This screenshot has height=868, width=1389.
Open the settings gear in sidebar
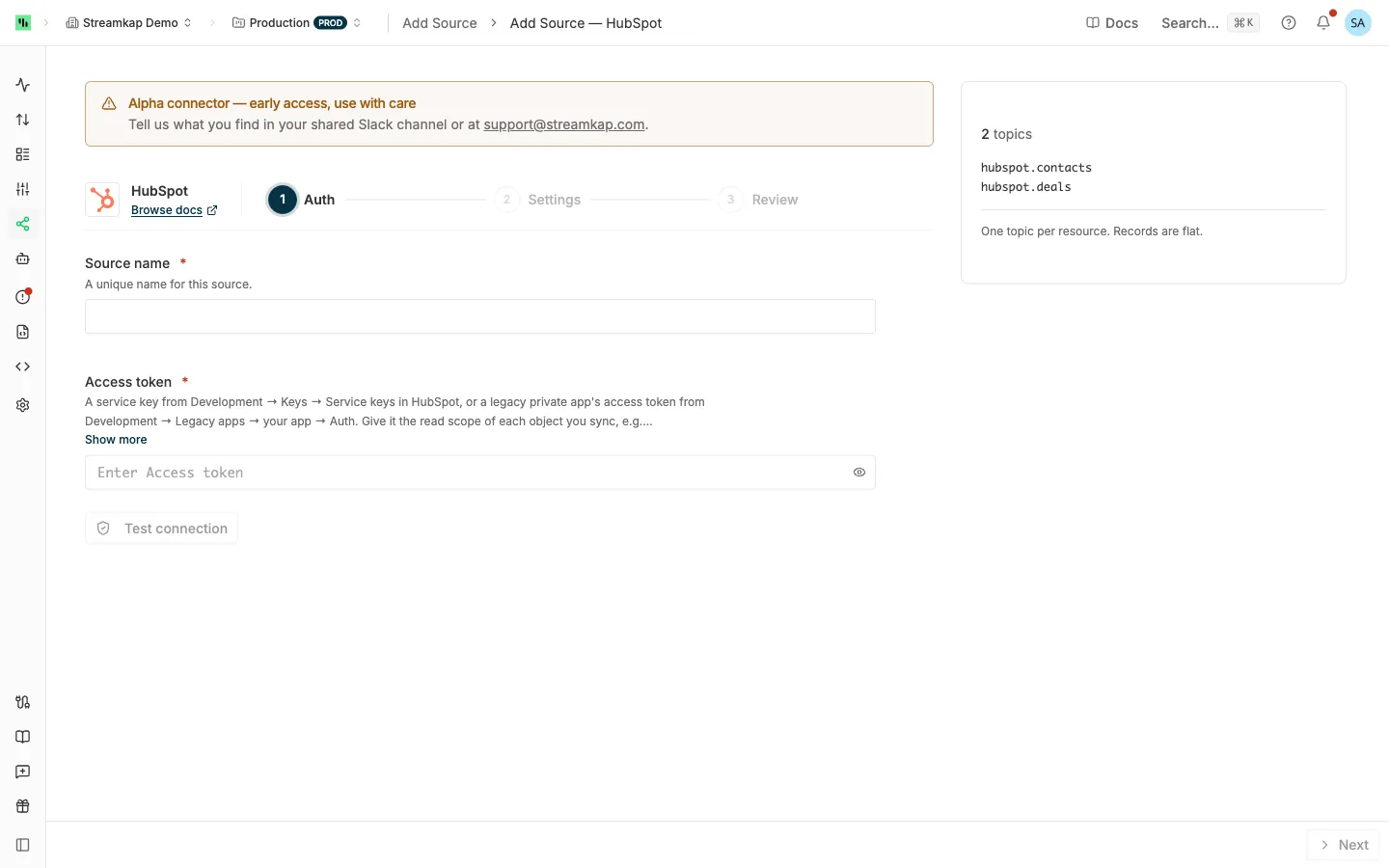point(23,405)
